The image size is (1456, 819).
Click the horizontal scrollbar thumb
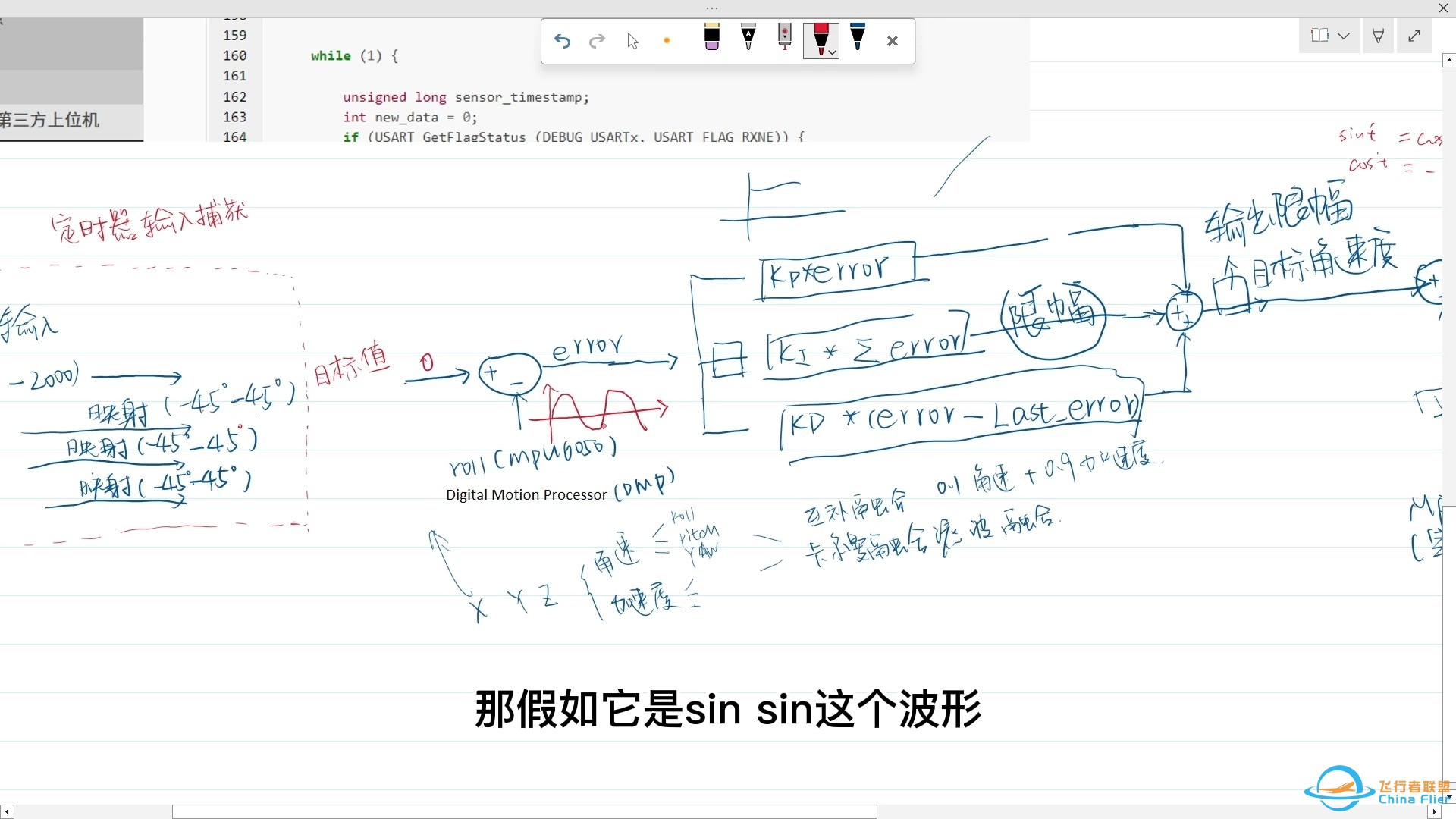point(524,812)
